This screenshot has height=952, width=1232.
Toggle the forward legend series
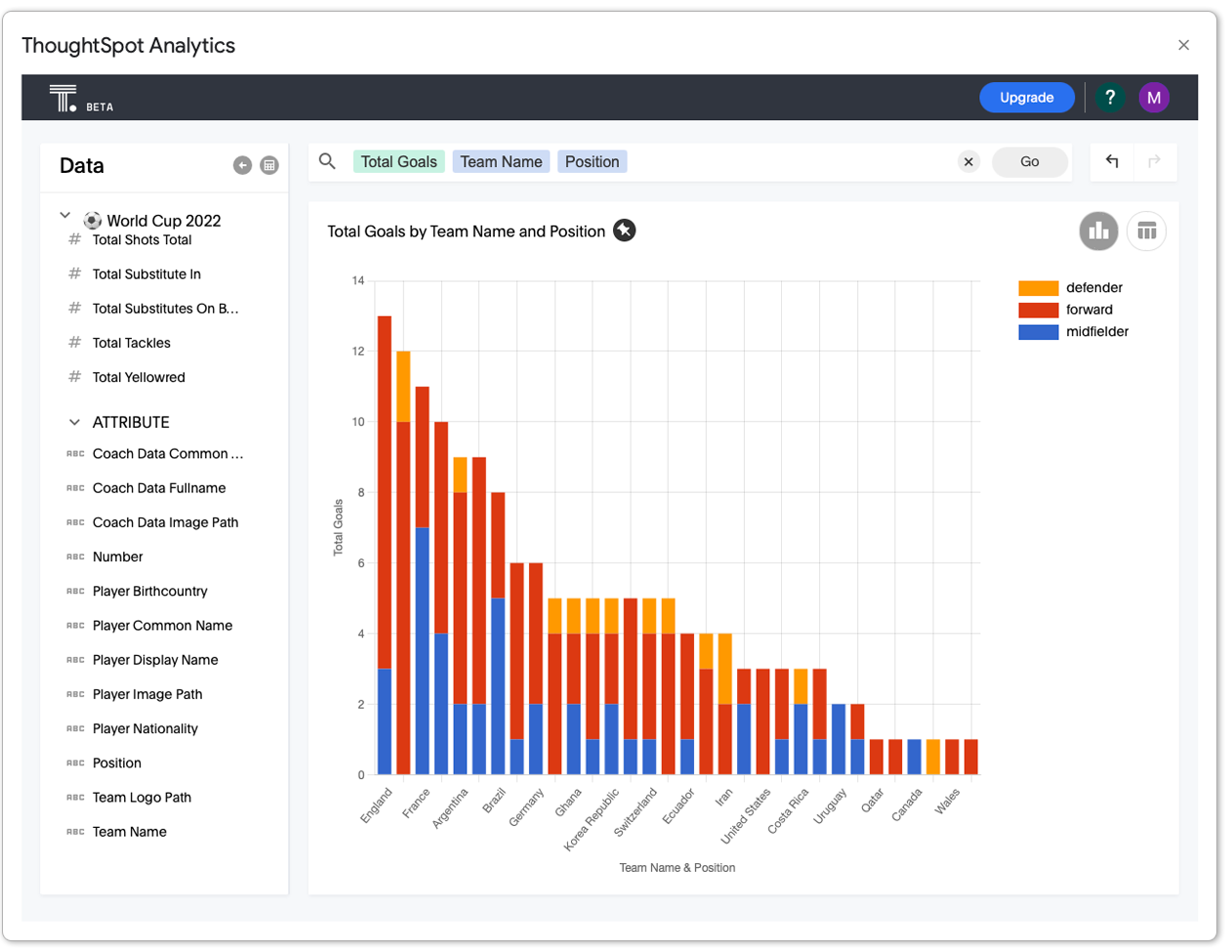click(1088, 310)
